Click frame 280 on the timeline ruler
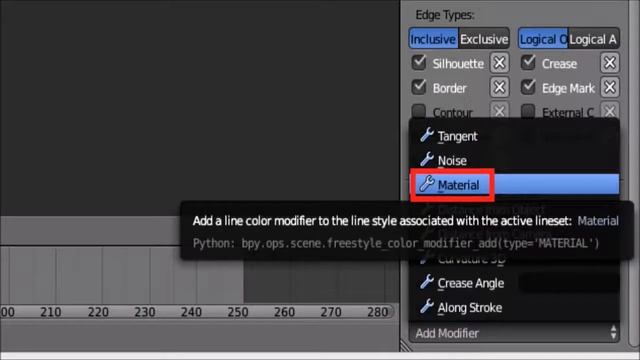The height and width of the screenshot is (360, 640). point(377,312)
